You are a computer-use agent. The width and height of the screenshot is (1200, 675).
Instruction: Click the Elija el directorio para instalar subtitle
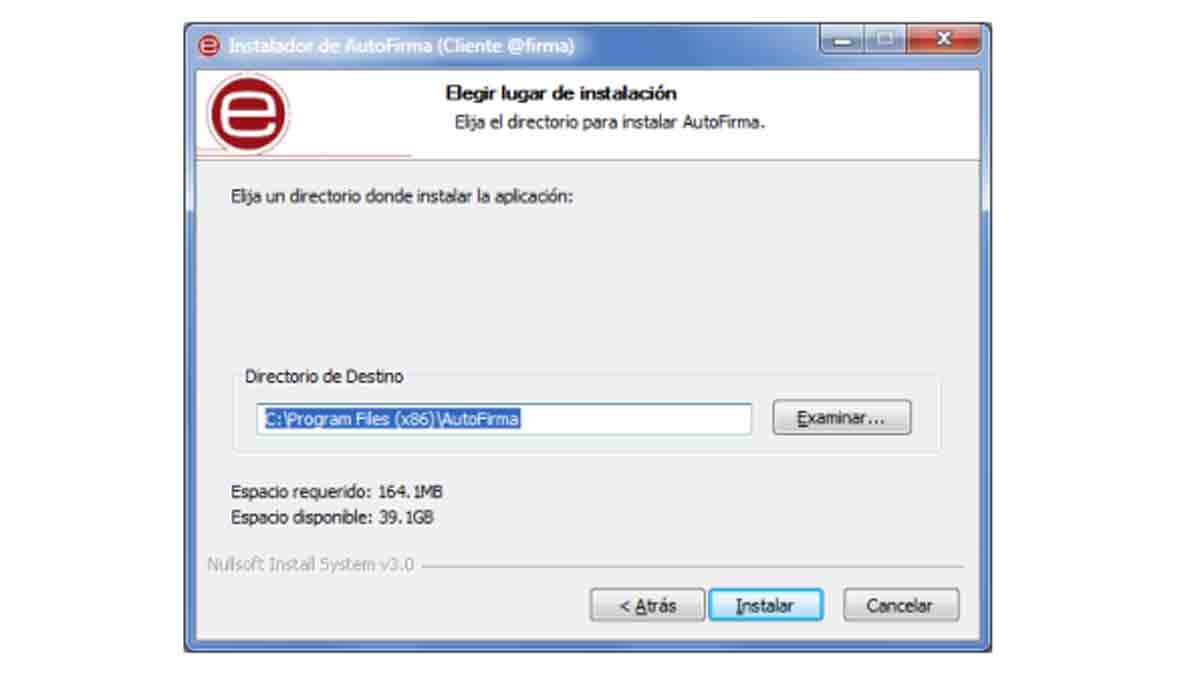(x=609, y=124)
